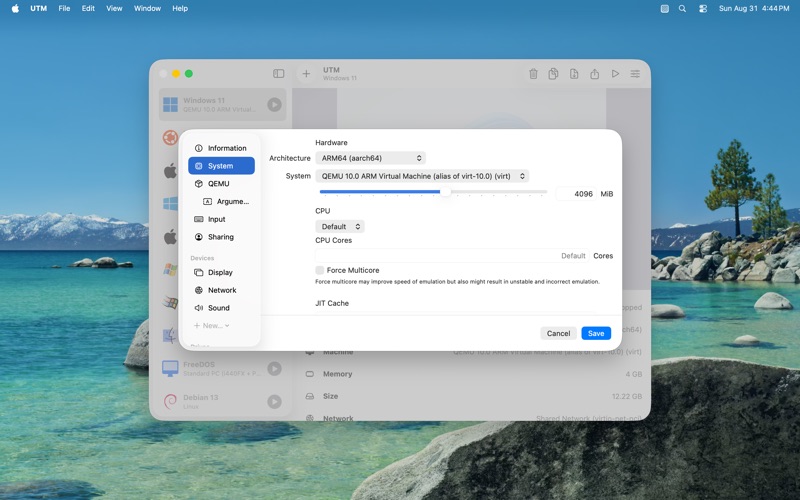Screen dimensions: 800x500
Task: Click the 4 GB memory value
Action: point(634,374)
